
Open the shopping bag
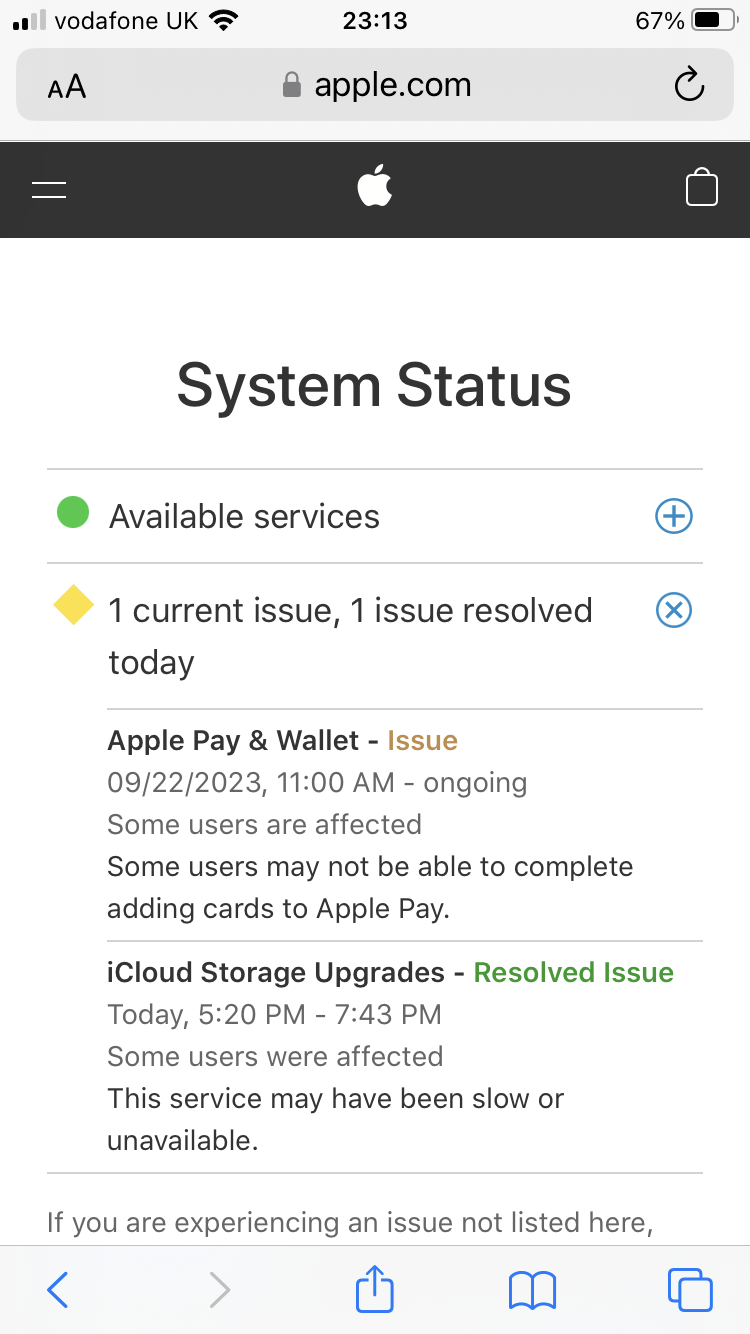(x=702, y=187)
